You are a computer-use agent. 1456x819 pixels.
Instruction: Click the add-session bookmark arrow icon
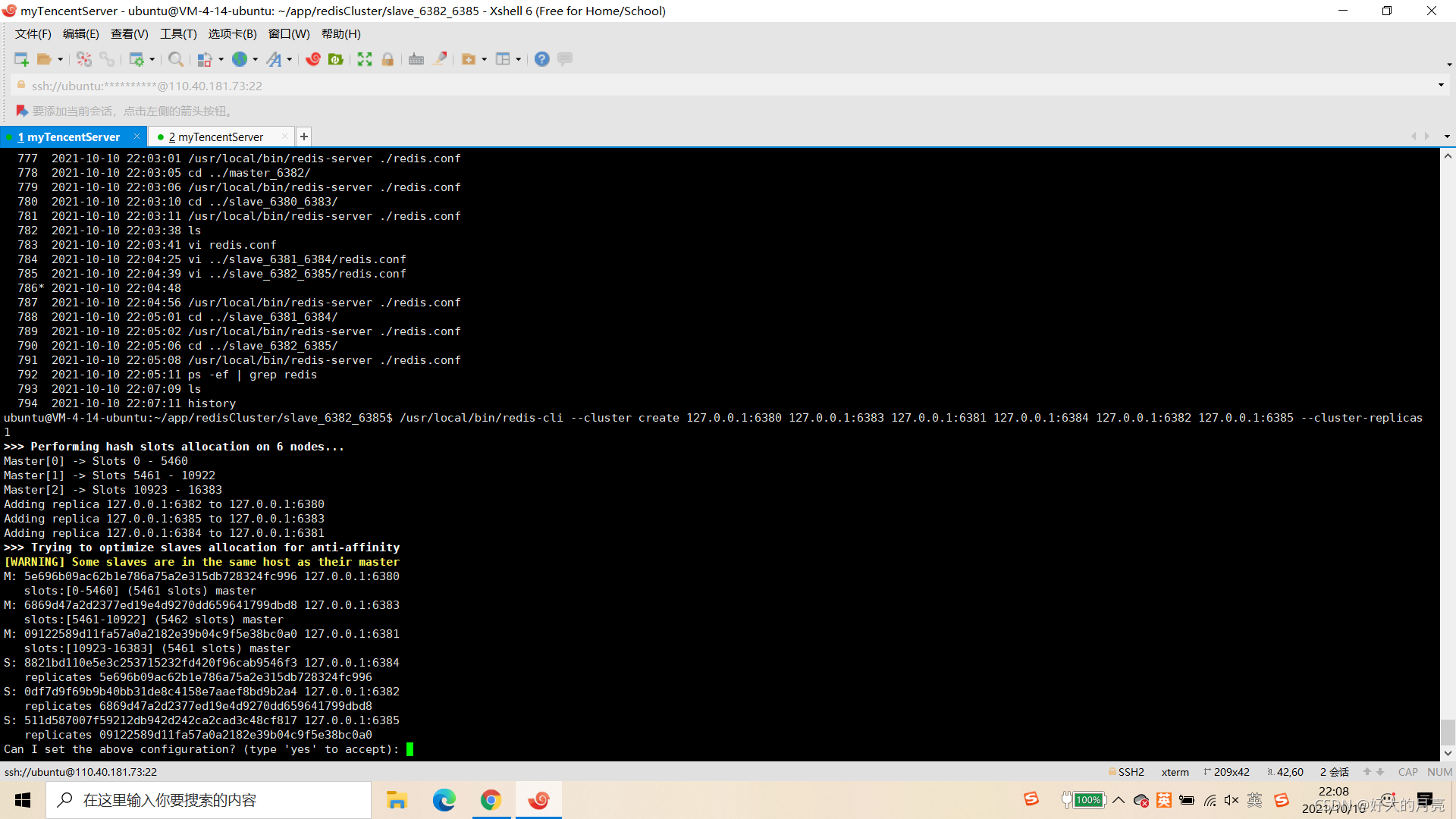click(x=22, y=111)
